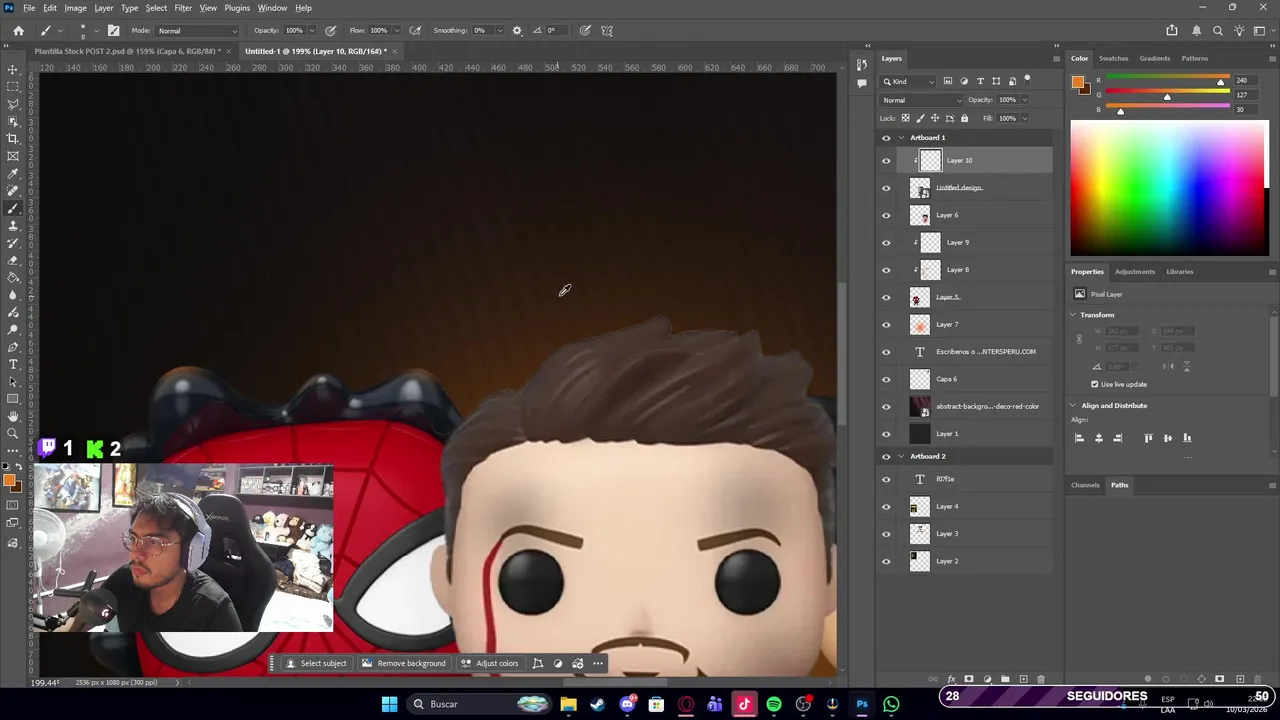1280x720 pixels.
Task: Open layer blend mode Normal dropdown
Action: click(x=921, y=100)
